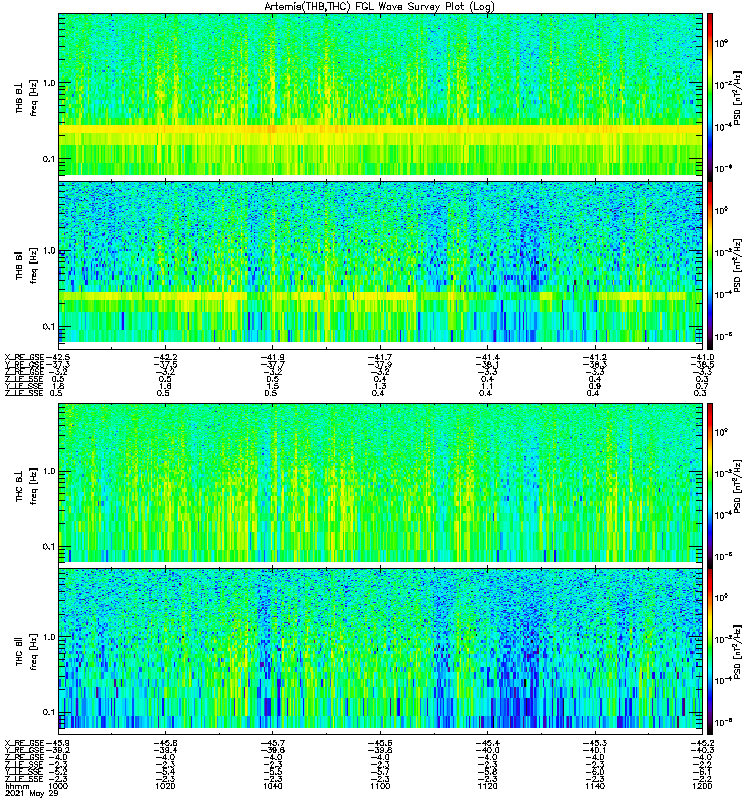Click the X_RE_GSE value -41.4 under THB
The image size is (750, 800).
(487, 357)
